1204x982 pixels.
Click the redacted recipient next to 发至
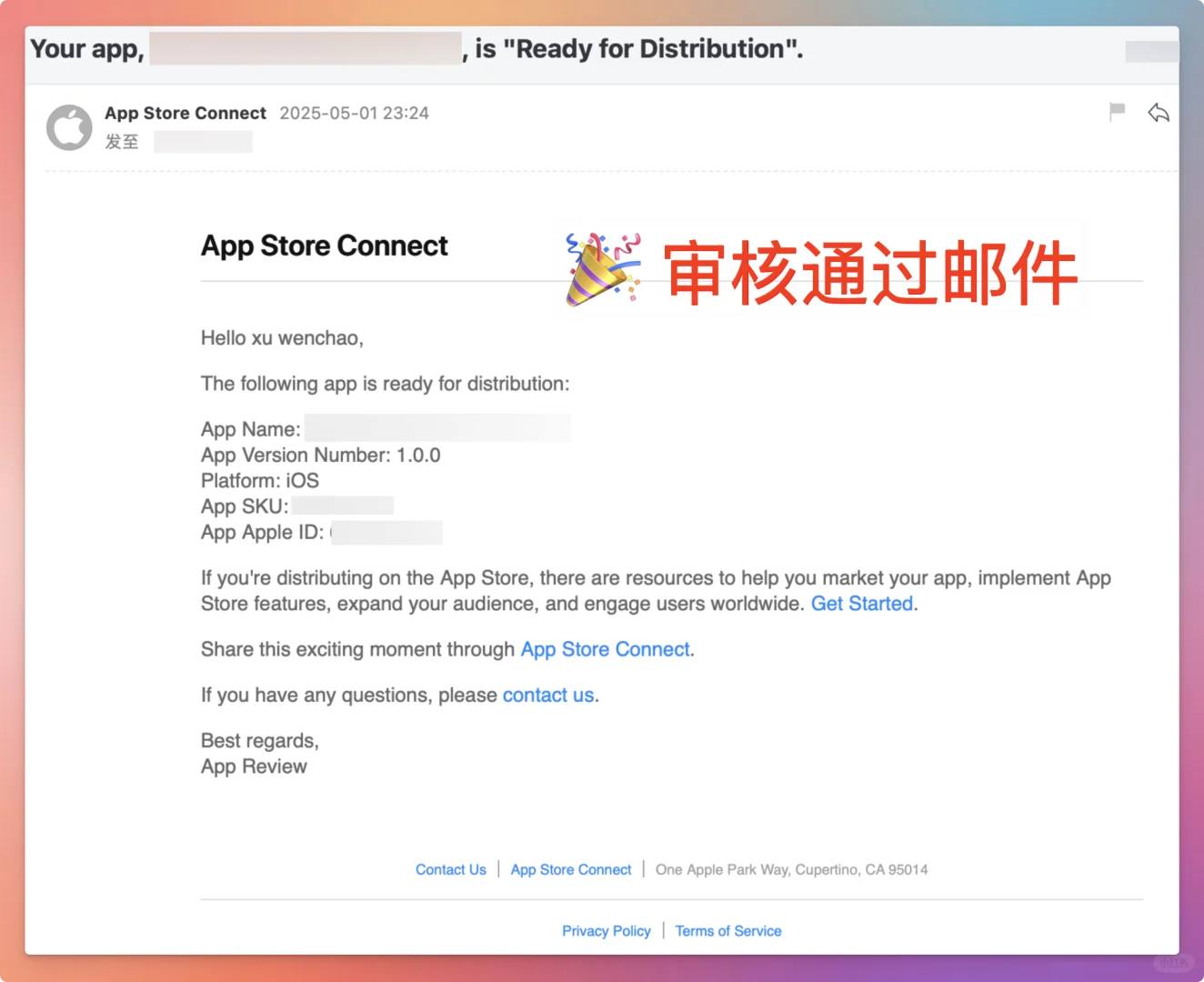click(x=202, y=141)
